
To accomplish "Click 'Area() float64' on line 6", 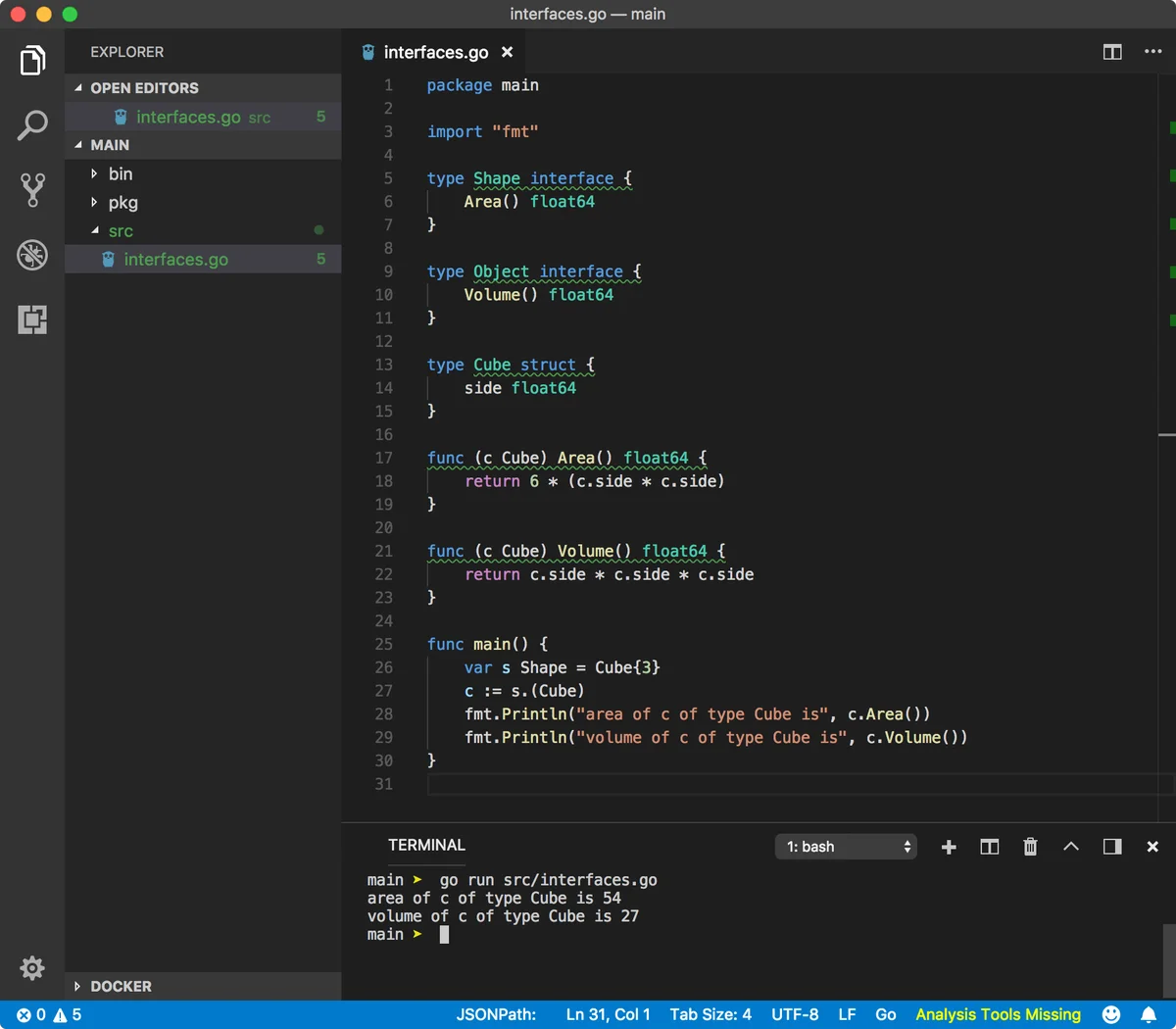I will (x=529, y=202).
